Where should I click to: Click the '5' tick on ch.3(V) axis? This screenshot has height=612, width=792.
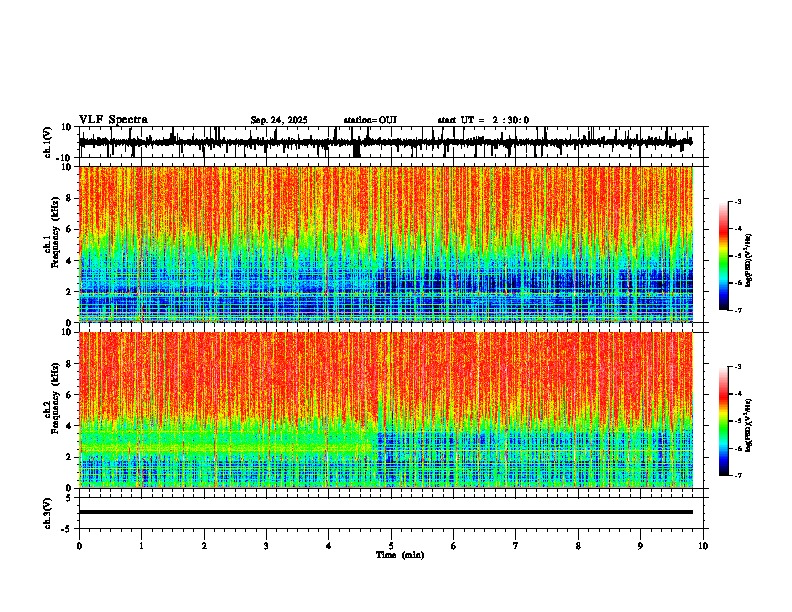[x=70, y=498]
